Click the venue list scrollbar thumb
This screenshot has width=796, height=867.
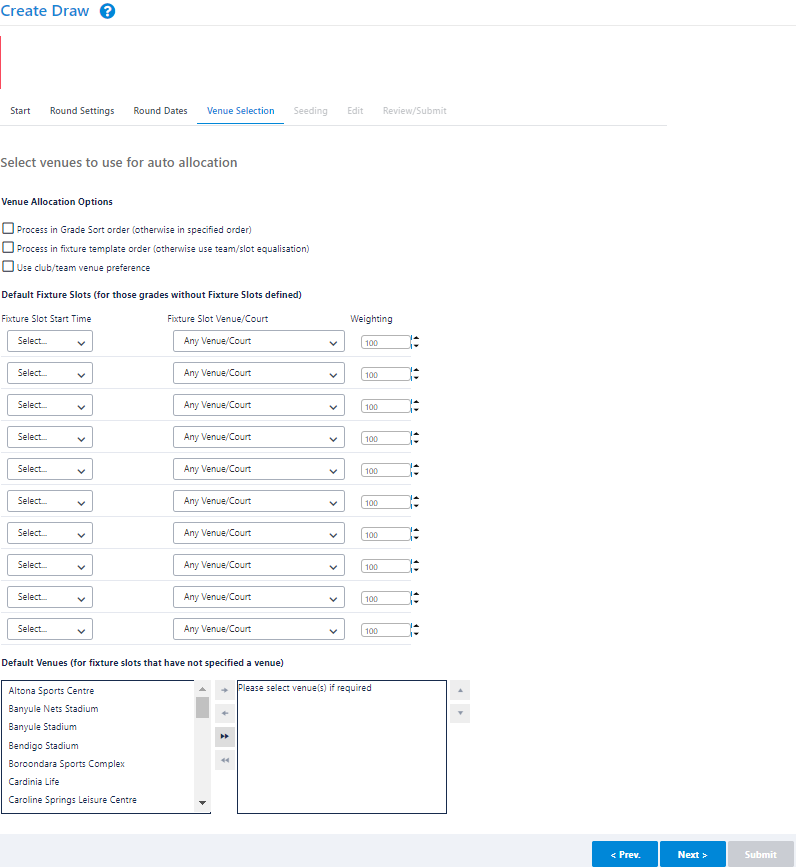pos(202,707)
